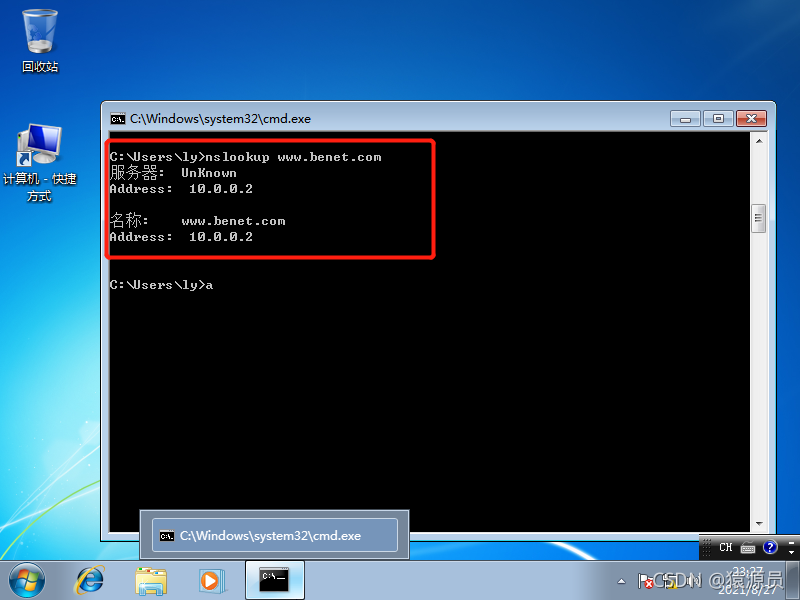The image size is (800, 600).
Task: Click the console vertical scrollbar thumb
Action: click(x=759, y=218)
